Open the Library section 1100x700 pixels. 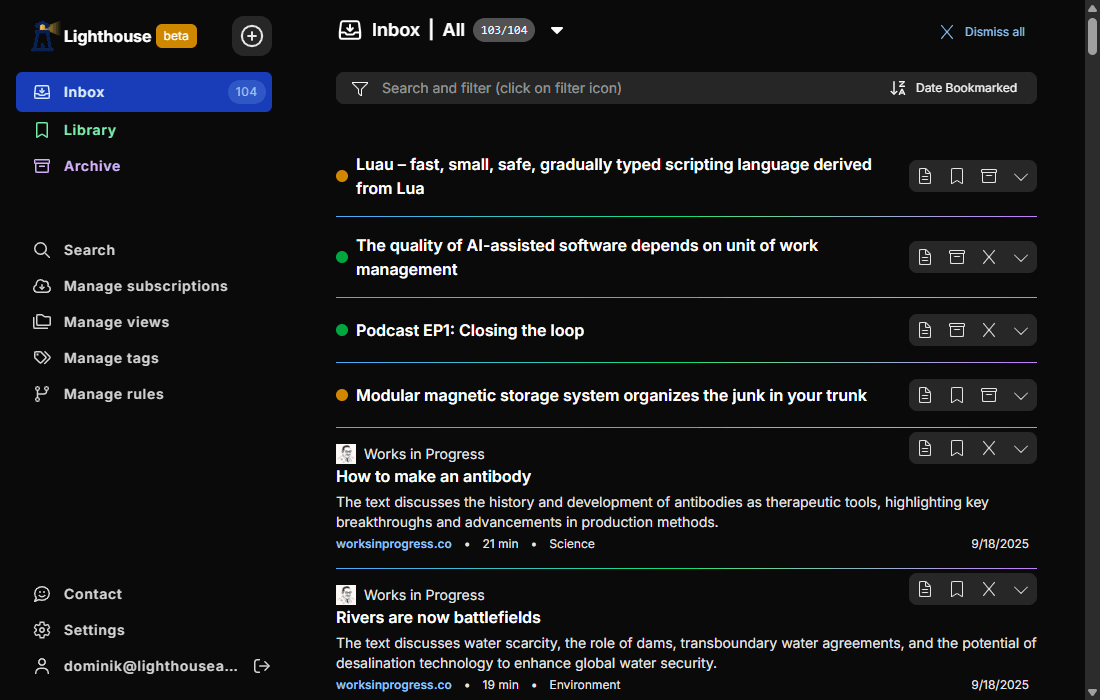pos(89,130)
